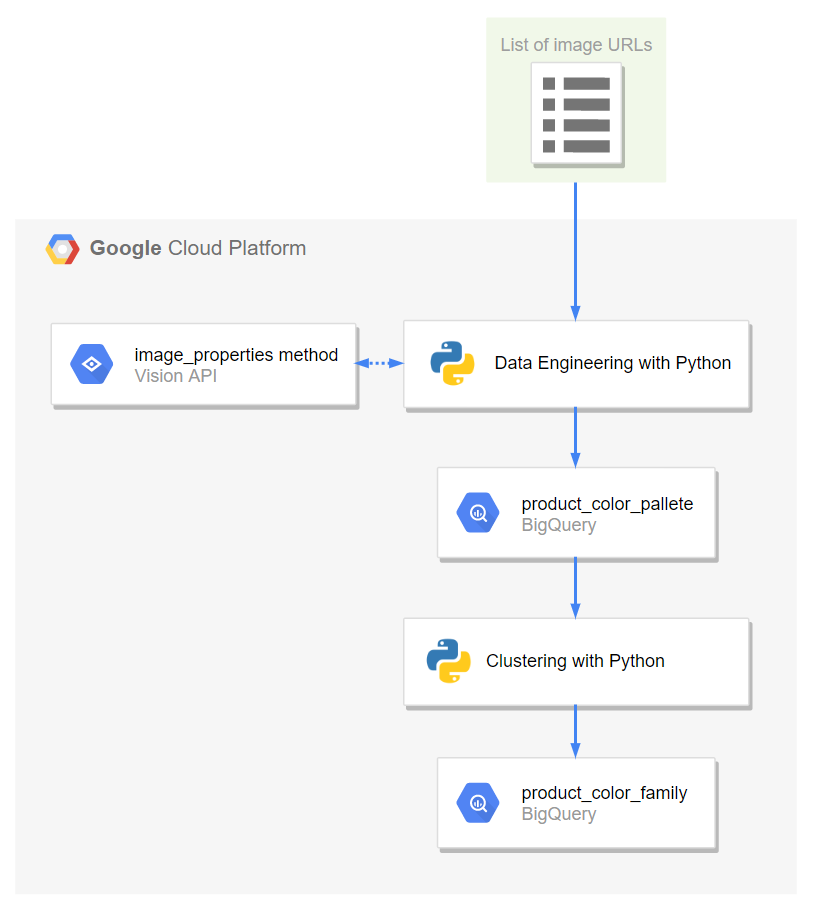Select 'Clustering with Python' text
The width and height of the screenshot is (816, 909).
(575, 661)
